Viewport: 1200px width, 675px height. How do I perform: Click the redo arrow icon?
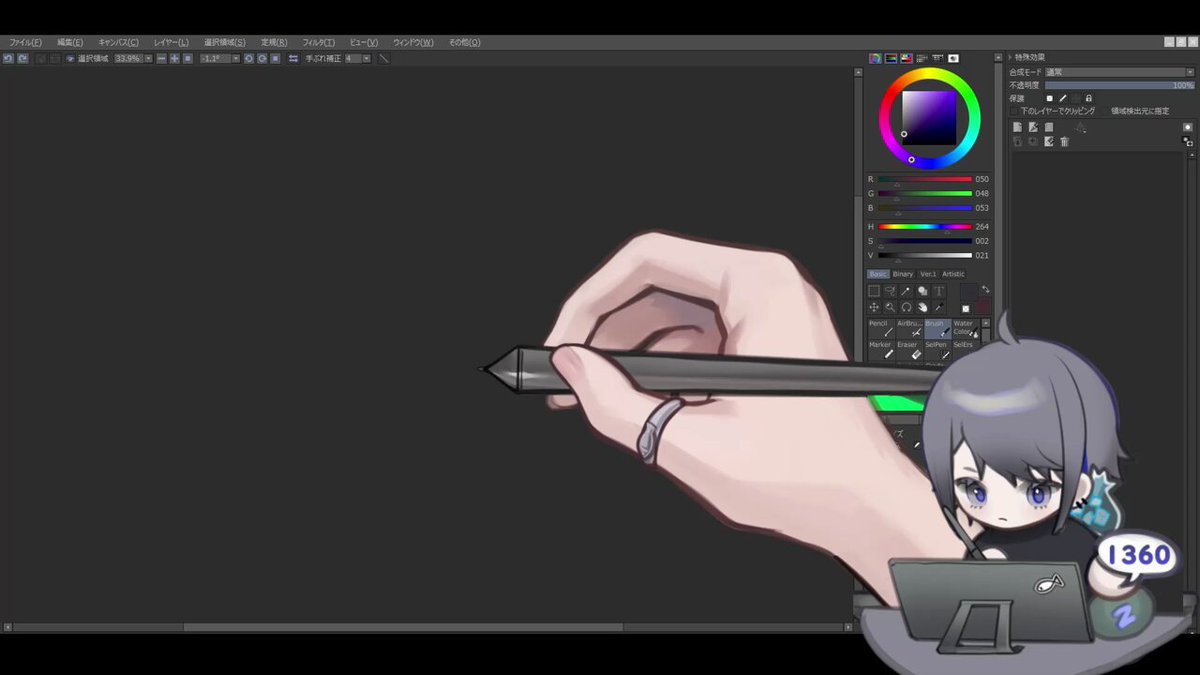[23, 58]
